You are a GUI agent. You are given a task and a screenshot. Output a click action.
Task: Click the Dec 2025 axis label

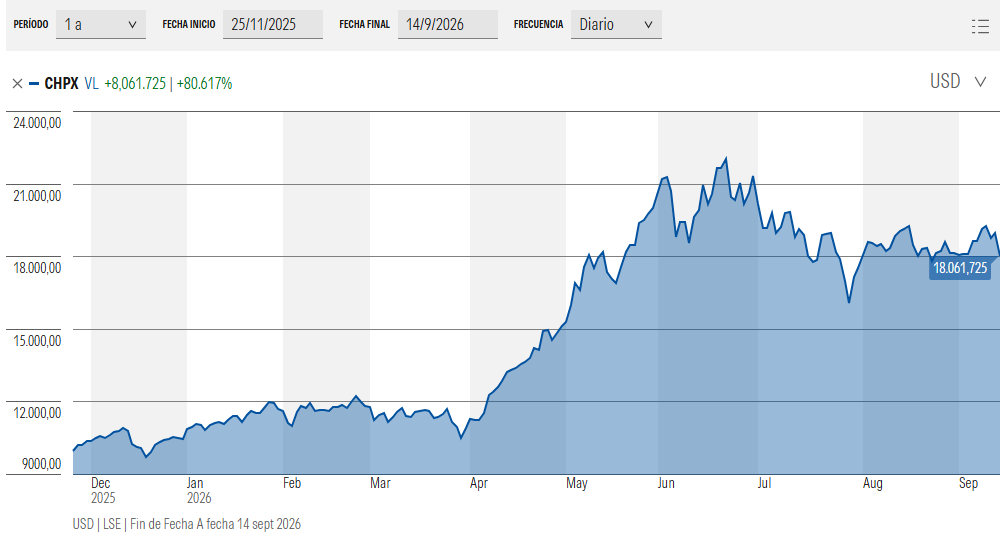pyautogui.click(x=103, y=490)
